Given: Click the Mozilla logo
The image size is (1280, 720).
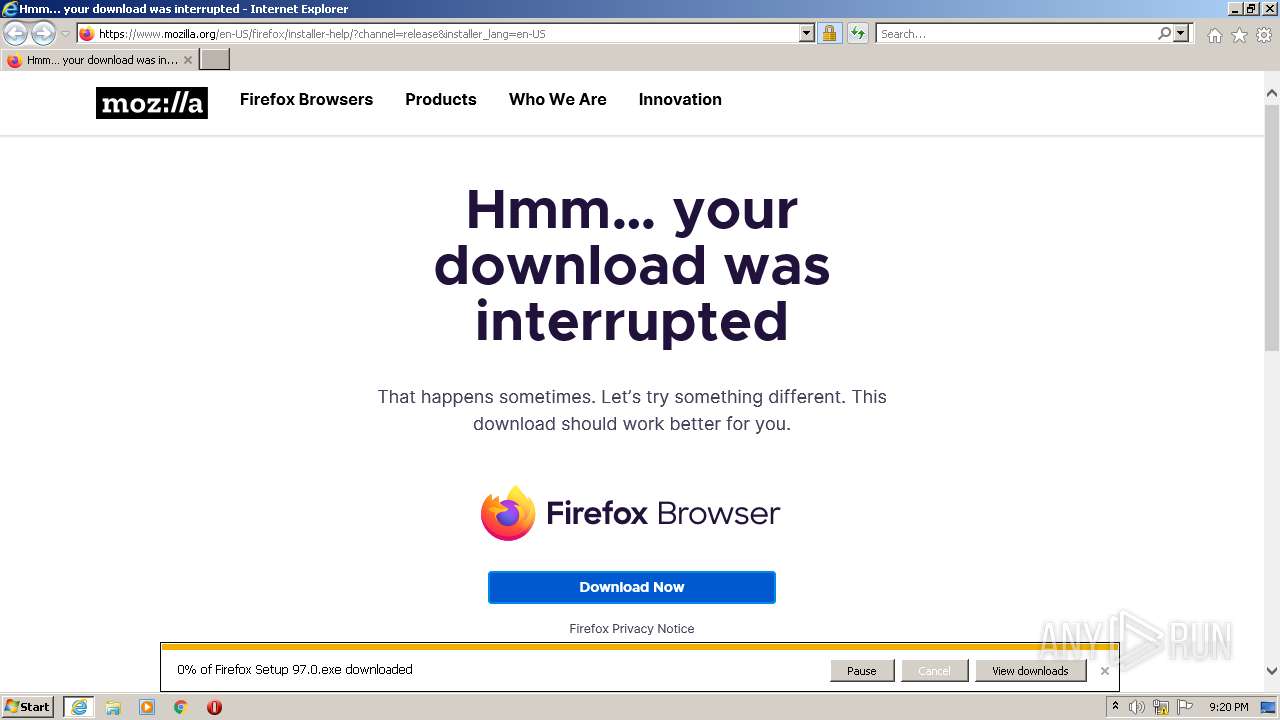Looking at the screenshot, I should point(152,102).
